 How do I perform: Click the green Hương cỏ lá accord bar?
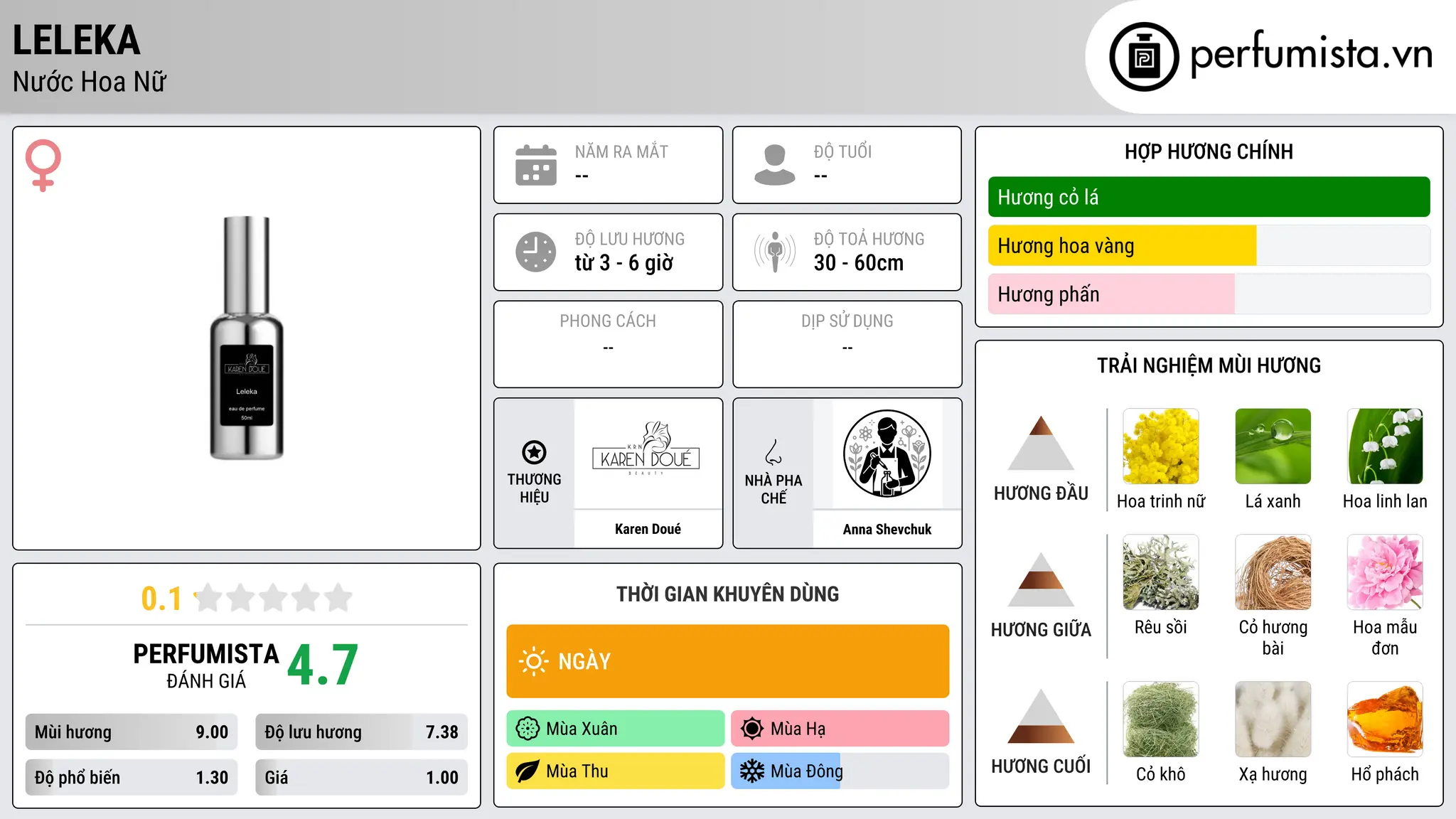point(1209,197)
